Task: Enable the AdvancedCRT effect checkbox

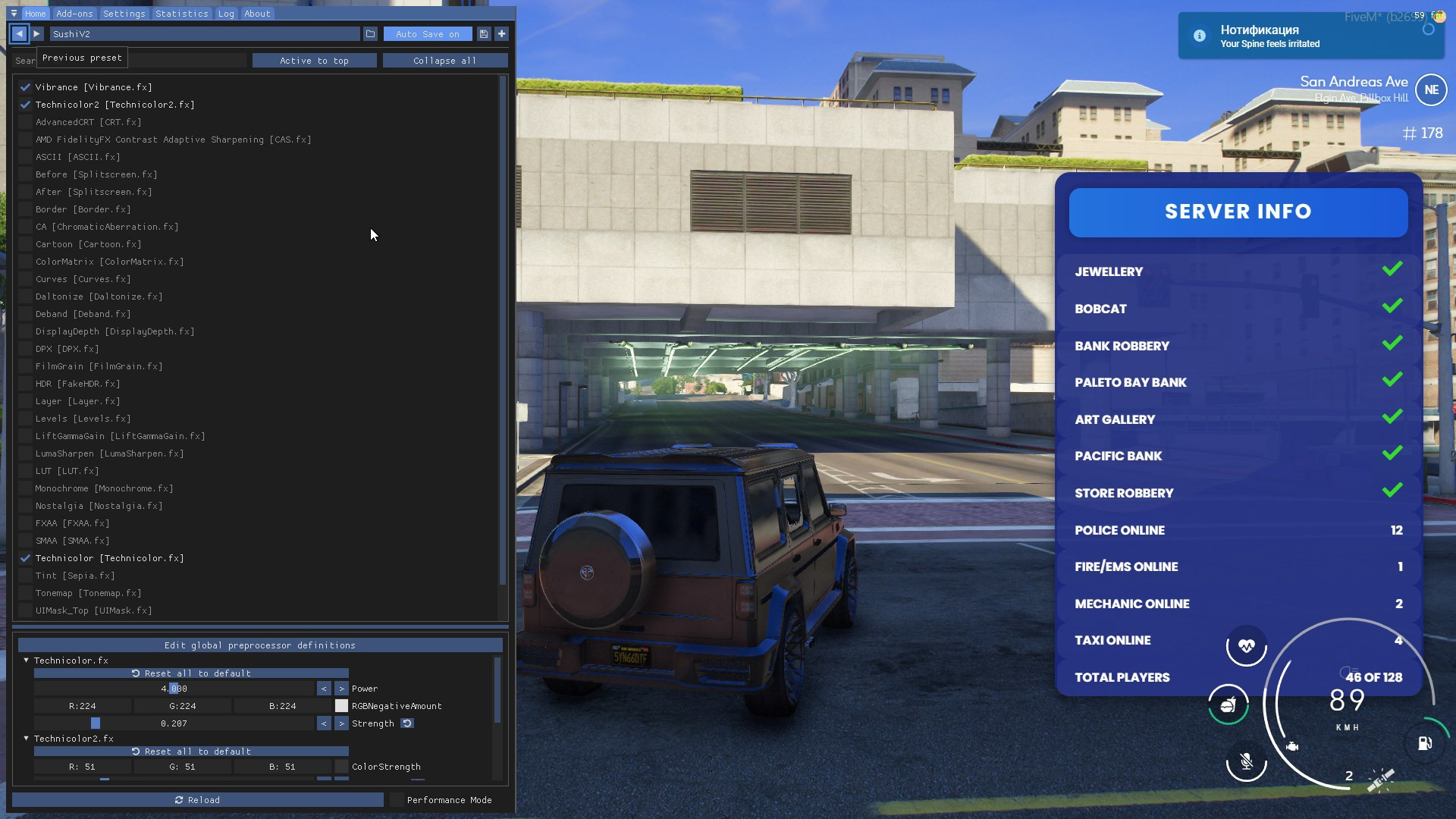Action: 25,122
